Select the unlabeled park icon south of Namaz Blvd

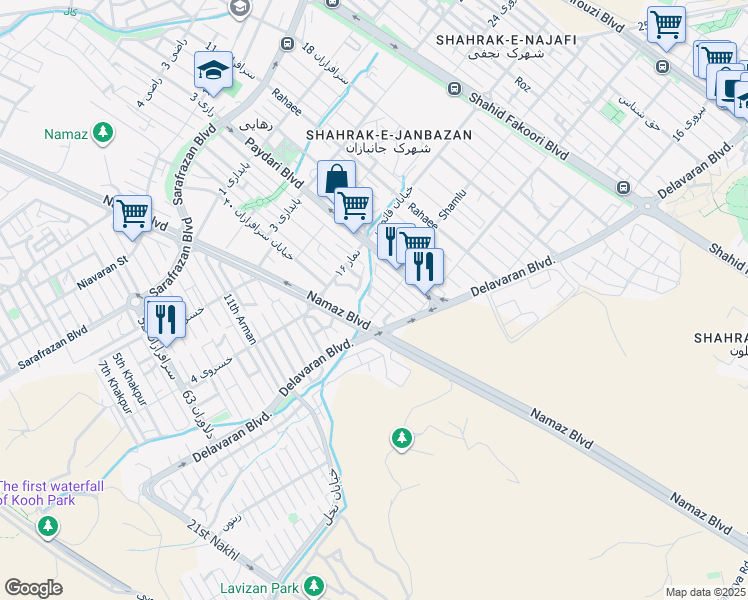401,438
